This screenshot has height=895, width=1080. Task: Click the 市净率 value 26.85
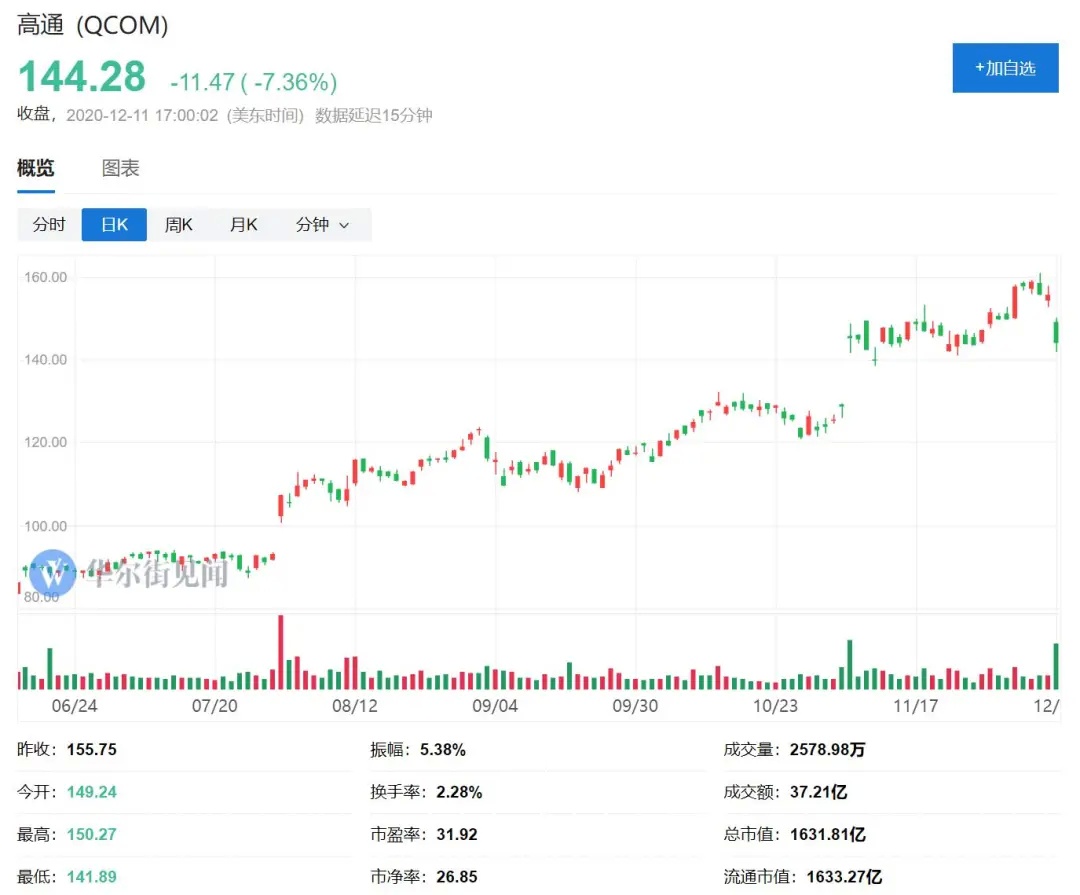[457, 877]
